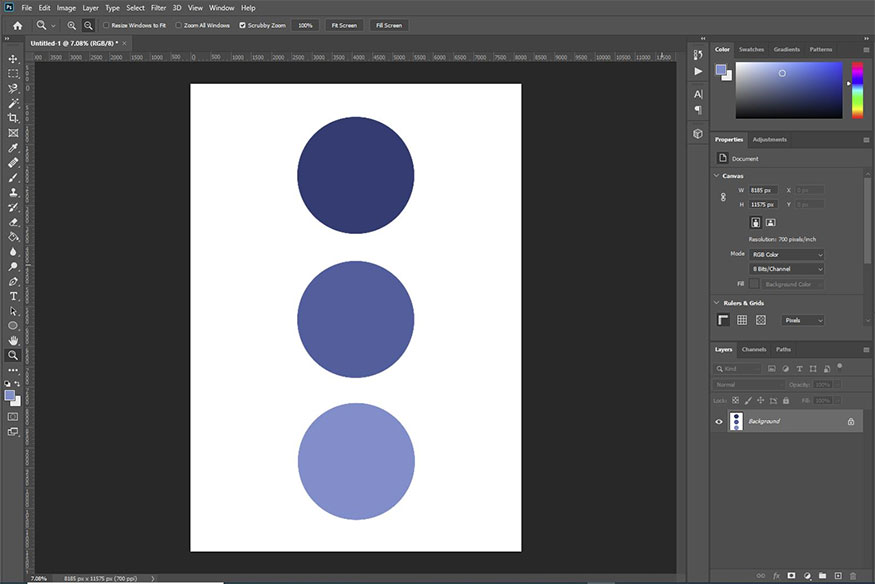Set canvas orientation to portrait

(x=755, y=223)
